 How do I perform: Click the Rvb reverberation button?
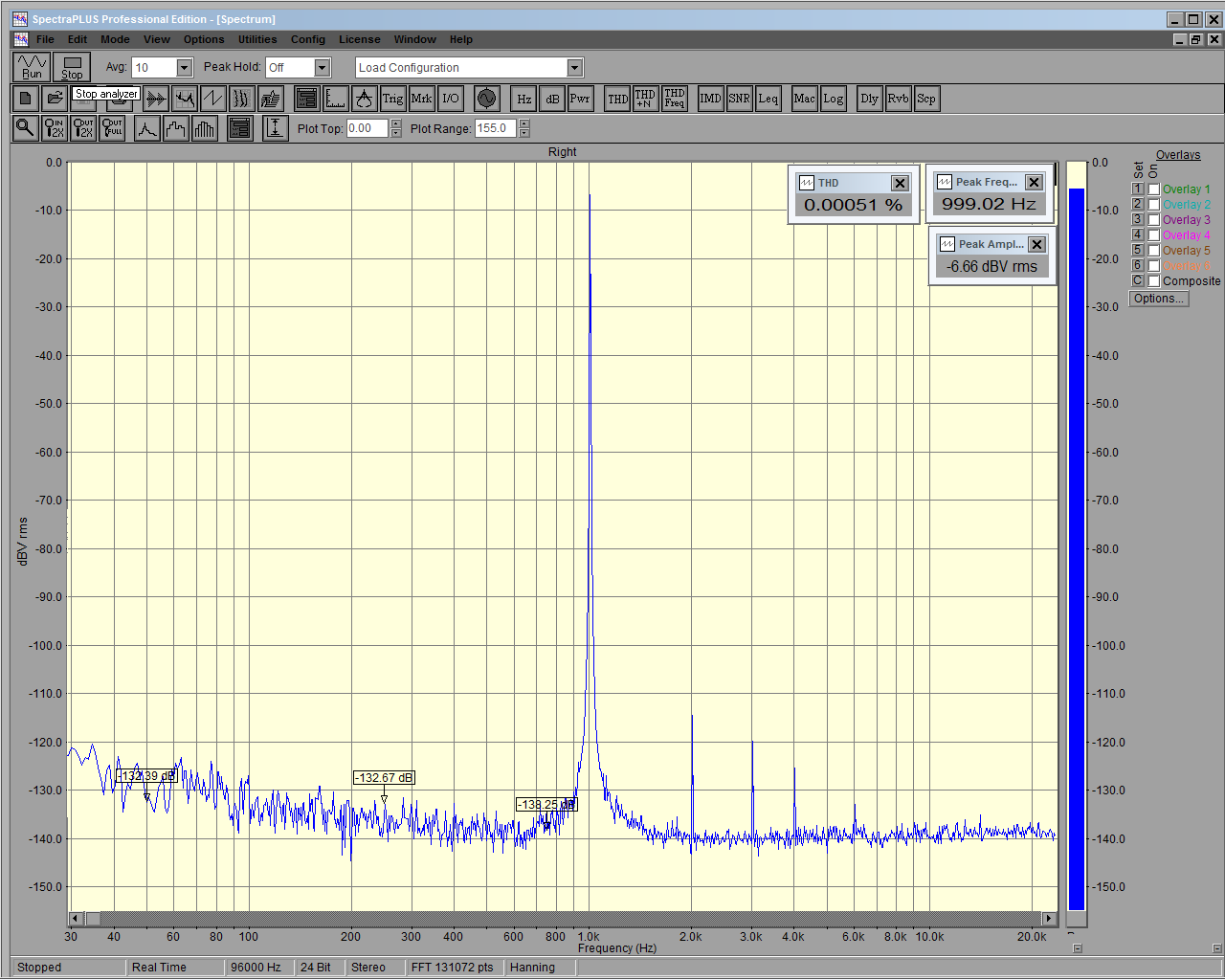click(899, 98)
